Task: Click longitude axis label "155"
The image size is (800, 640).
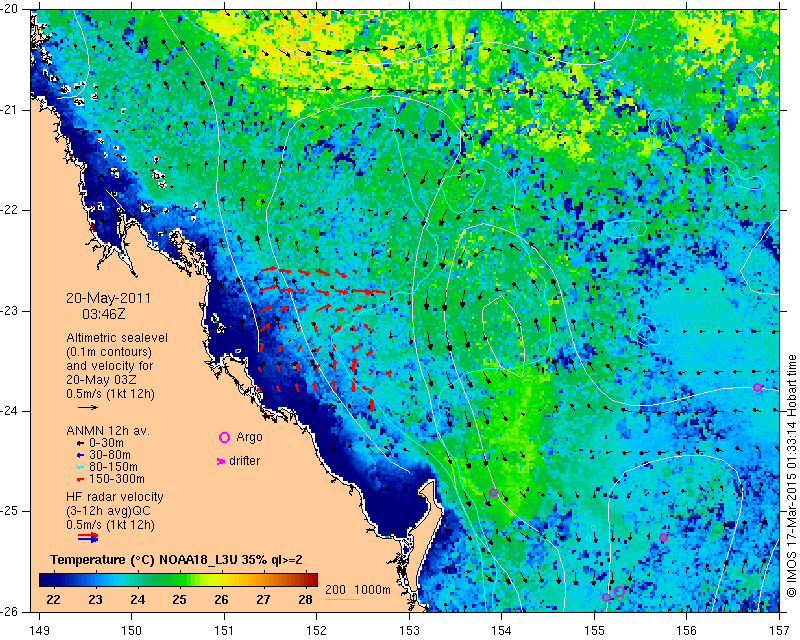Action: point(594,631)
